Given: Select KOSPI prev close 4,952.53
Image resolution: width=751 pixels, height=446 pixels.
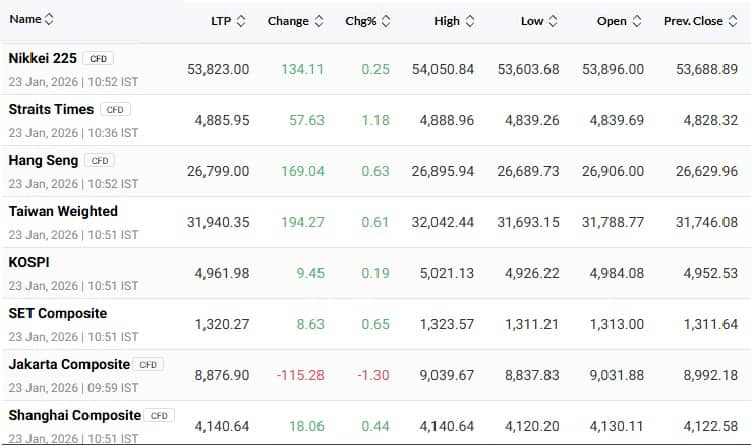Looking at the screenshot, I should (711, 274).
